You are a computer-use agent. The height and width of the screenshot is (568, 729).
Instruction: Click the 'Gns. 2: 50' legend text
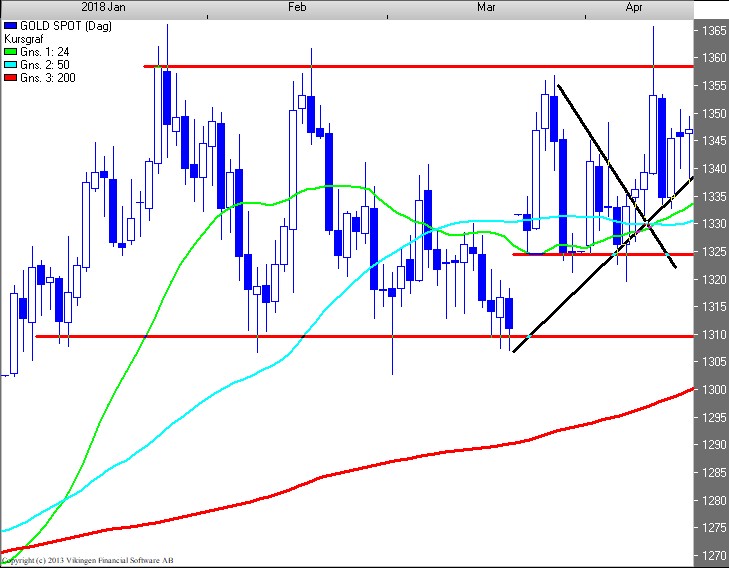click(45, 65)
